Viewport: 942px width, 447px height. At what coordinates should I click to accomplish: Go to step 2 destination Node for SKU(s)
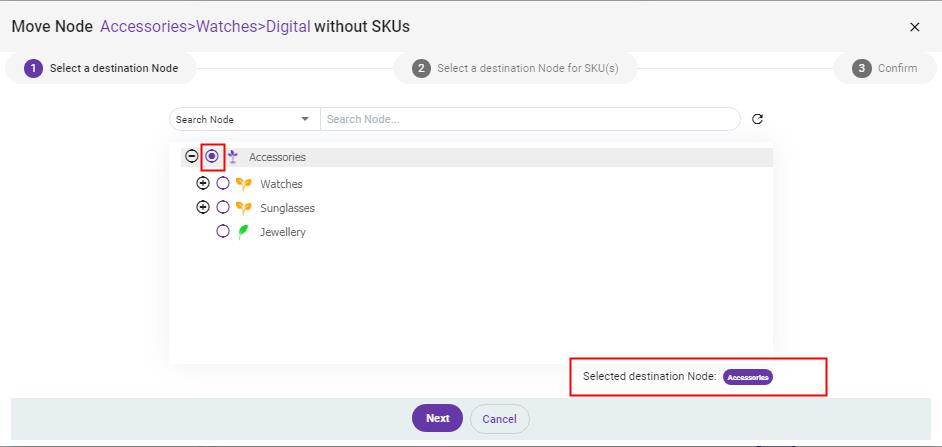[515, 68]
